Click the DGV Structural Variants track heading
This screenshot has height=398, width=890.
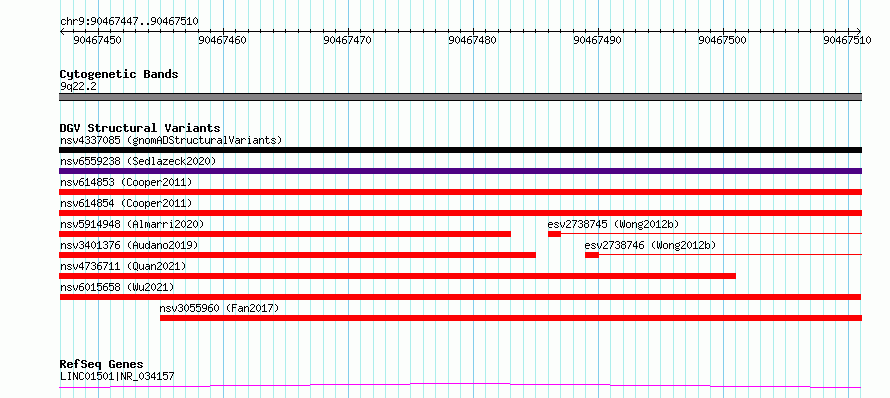point(140,128)
